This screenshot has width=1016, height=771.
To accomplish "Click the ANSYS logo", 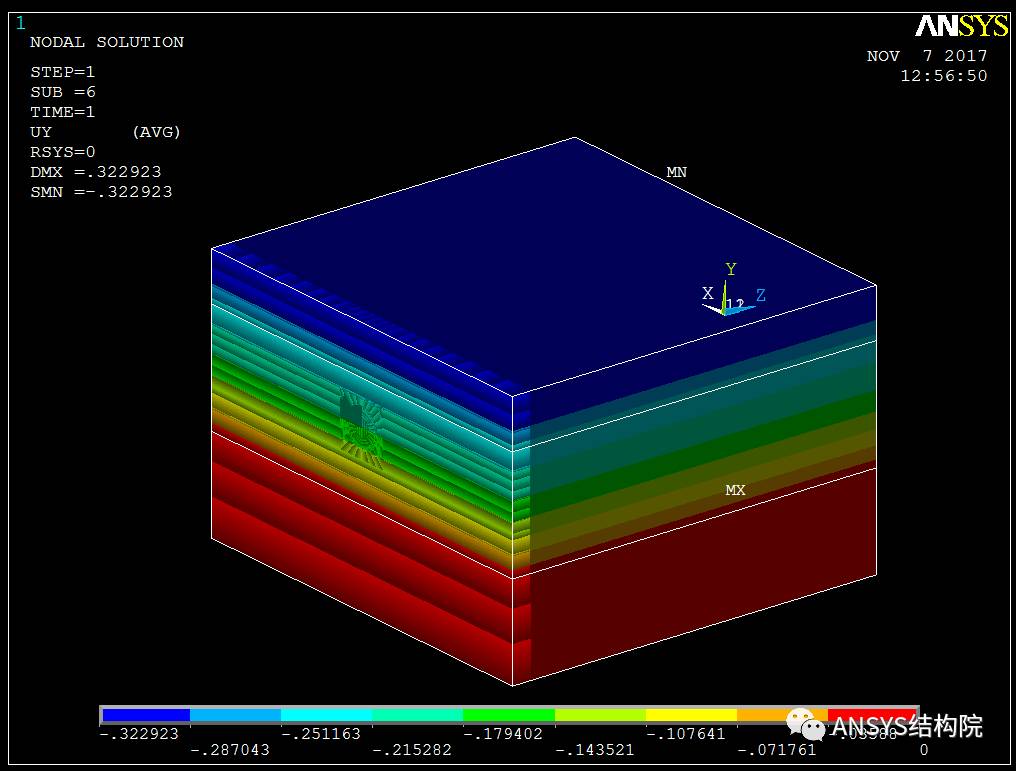I will 962,27.
